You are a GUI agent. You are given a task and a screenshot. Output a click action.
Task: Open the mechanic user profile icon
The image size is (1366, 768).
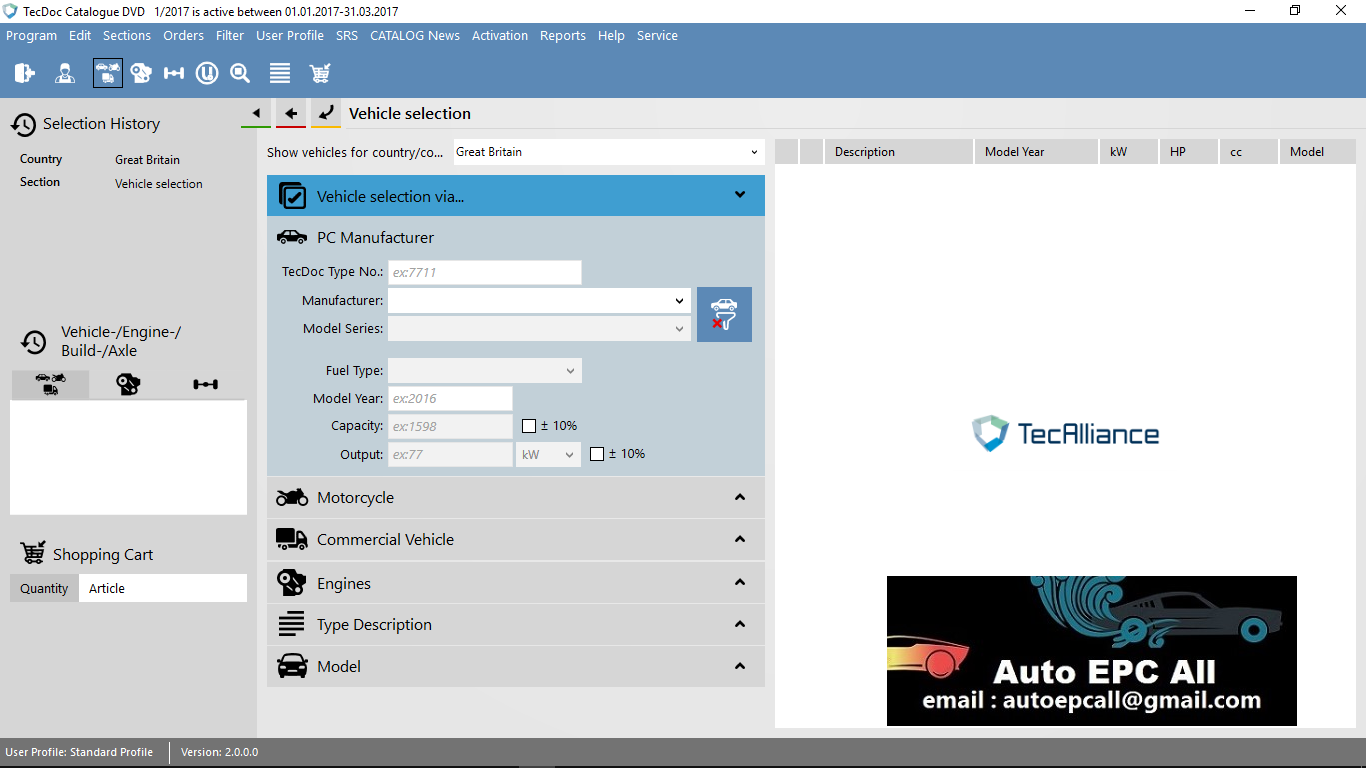point(65,73)
